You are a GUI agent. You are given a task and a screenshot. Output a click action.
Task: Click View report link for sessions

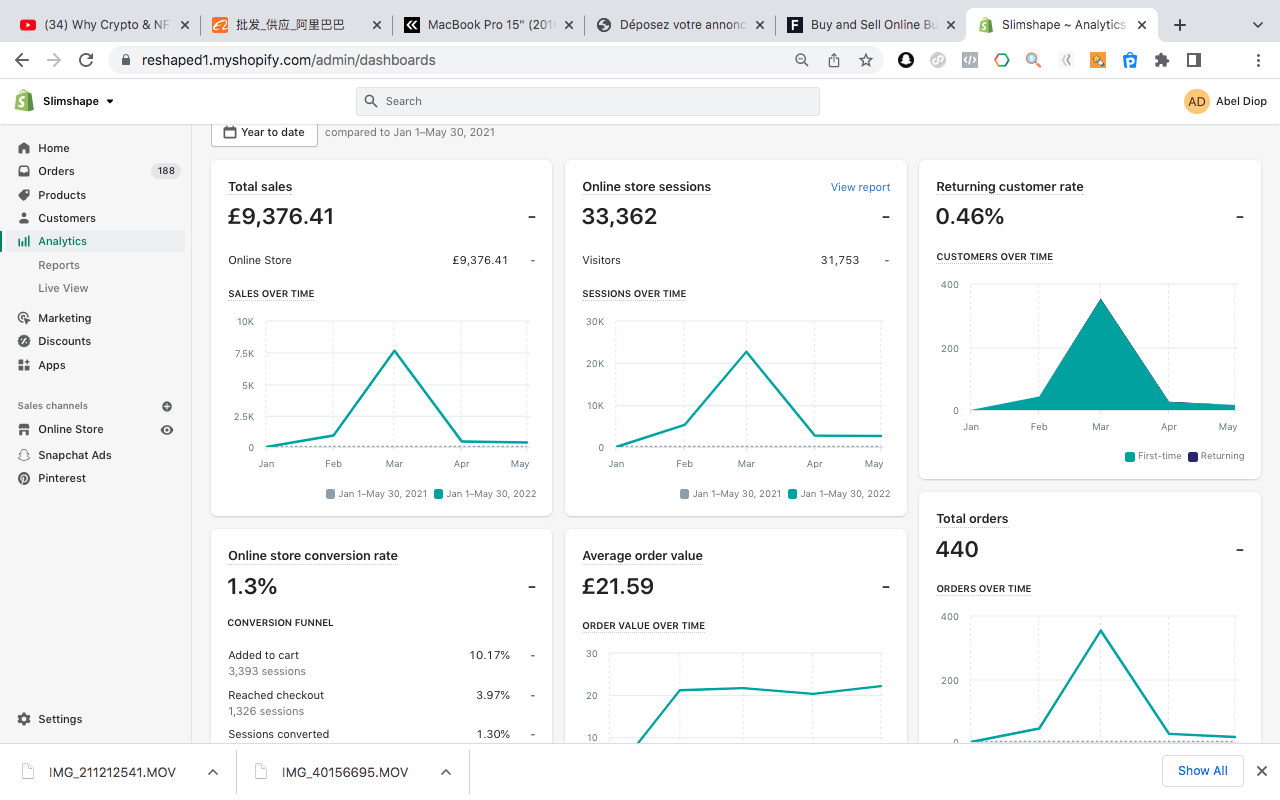[x=860, y=187]
